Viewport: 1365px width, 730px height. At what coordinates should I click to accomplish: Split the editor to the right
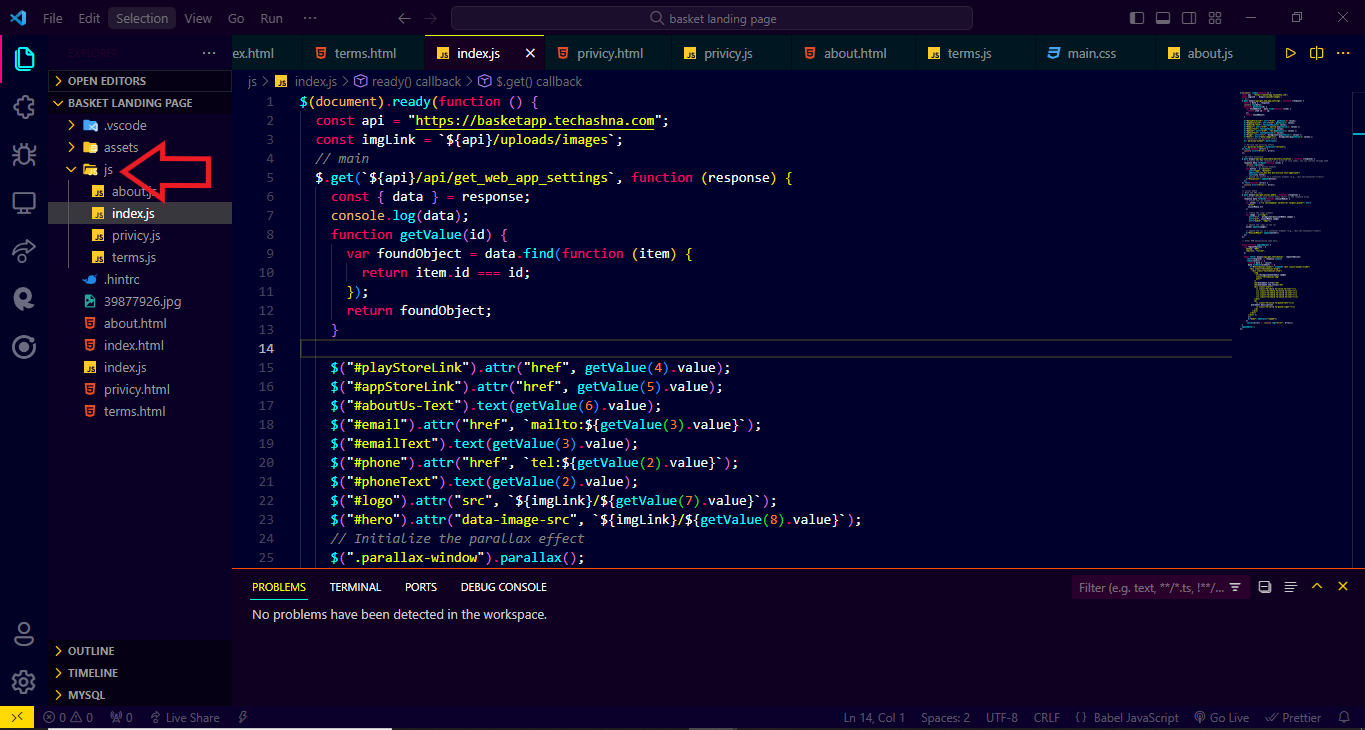(x=1317, y=54)
